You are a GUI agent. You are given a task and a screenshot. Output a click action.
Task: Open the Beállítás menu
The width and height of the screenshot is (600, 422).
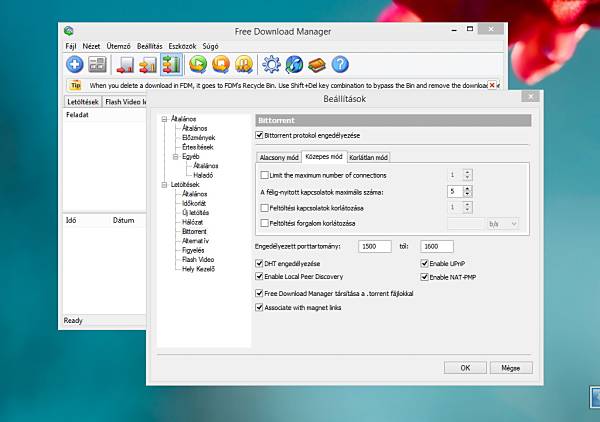[x=150, y=46]
